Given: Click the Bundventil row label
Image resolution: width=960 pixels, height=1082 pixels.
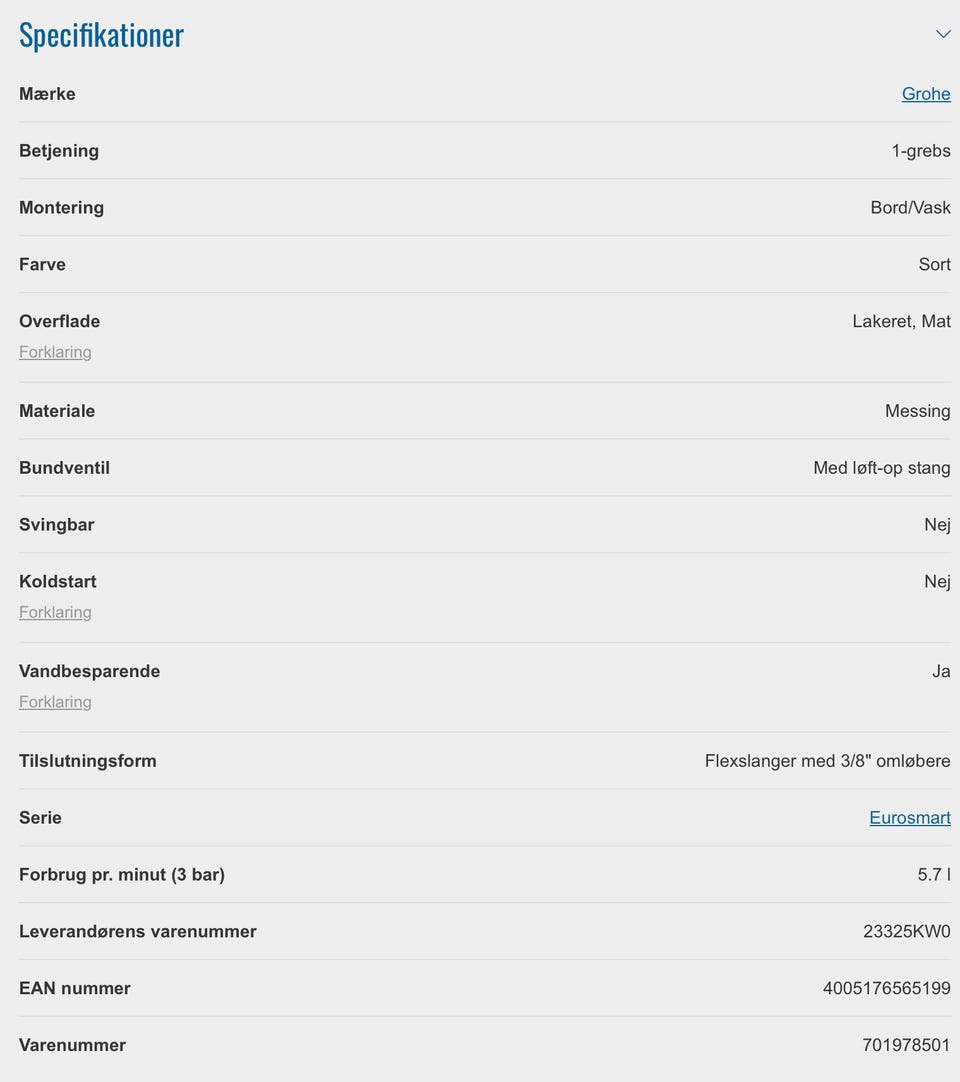Looking at the screenshot, I should [x=64, y=468].
